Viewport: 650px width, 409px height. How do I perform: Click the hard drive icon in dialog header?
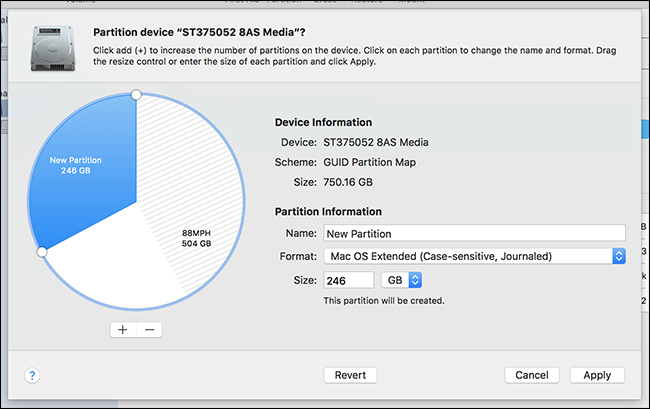(x=53, y=48)
